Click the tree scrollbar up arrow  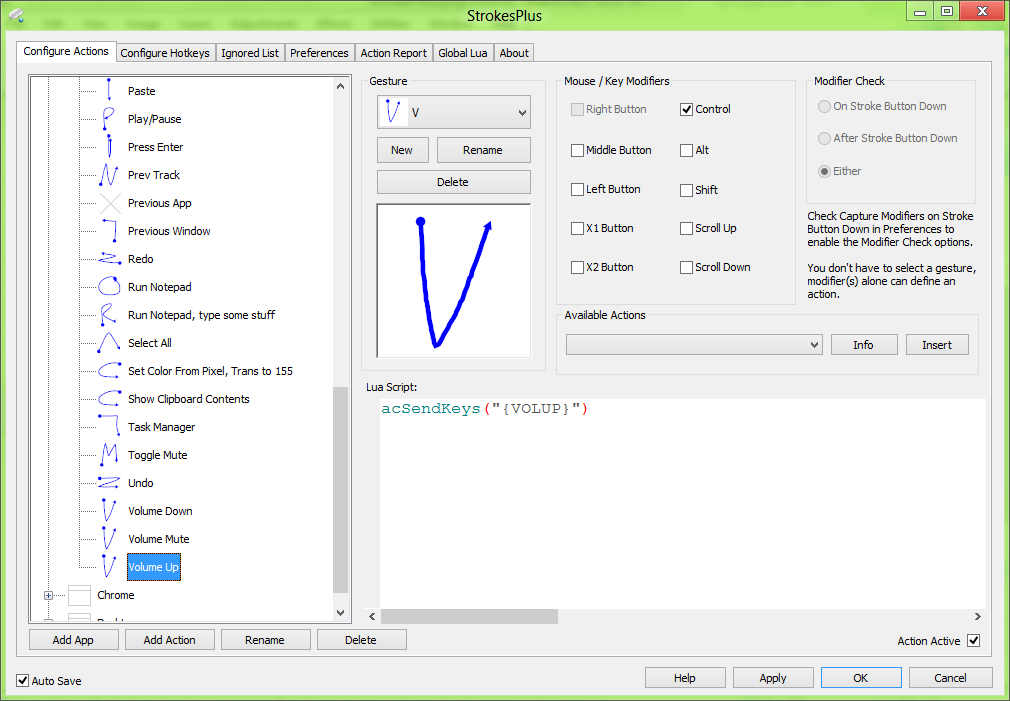click(340, 86)
